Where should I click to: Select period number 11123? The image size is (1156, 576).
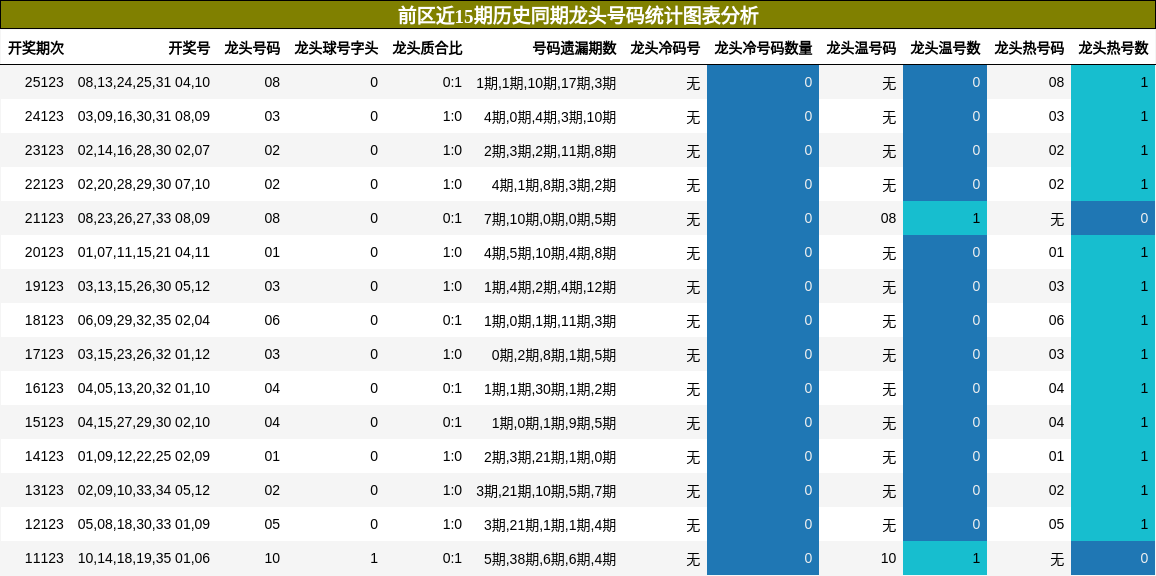click(44, 558)
